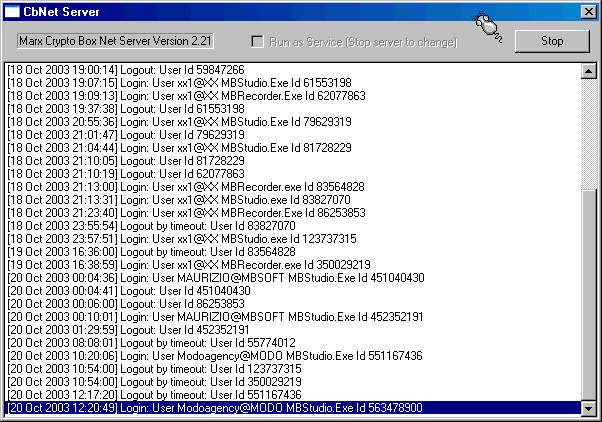Select log entry Login MBRecorder.Exe Id 86253853
The width and height of the screenshot is (602, 422).
(x=294, y=213)
